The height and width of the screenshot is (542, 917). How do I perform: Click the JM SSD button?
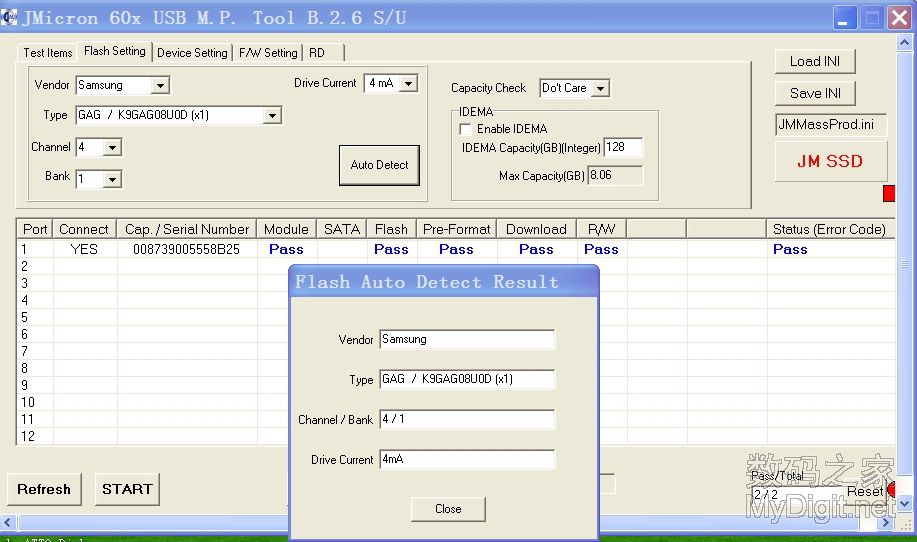click(x=830, y=161)
